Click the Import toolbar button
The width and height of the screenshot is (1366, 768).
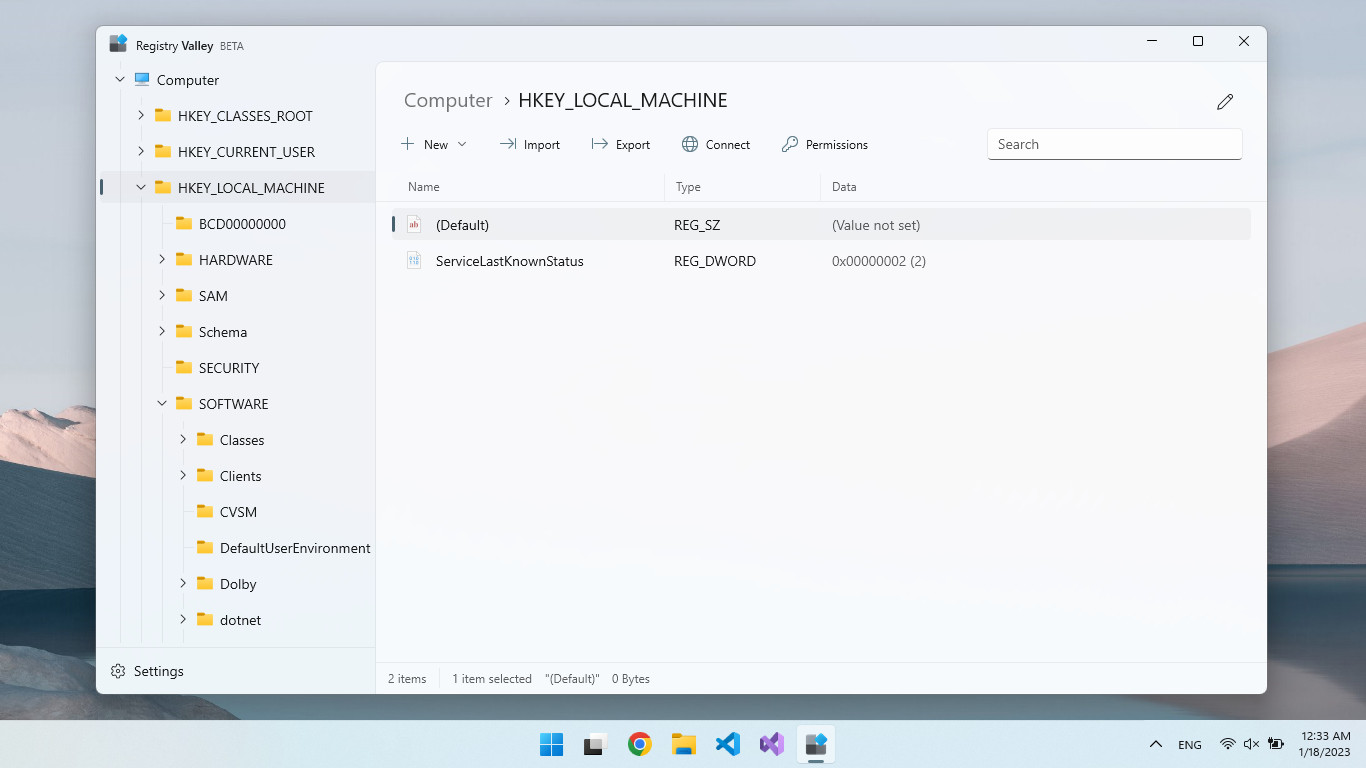530,145
